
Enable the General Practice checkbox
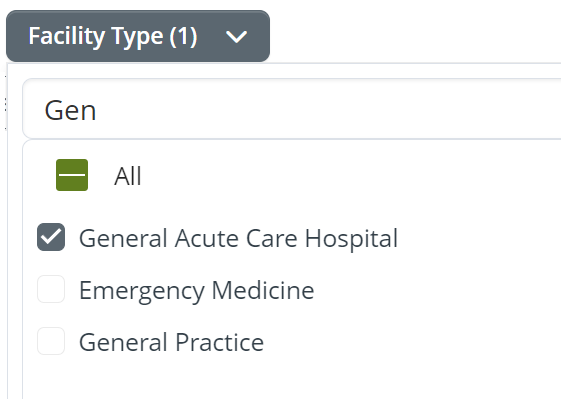click(x=51, y=341)
